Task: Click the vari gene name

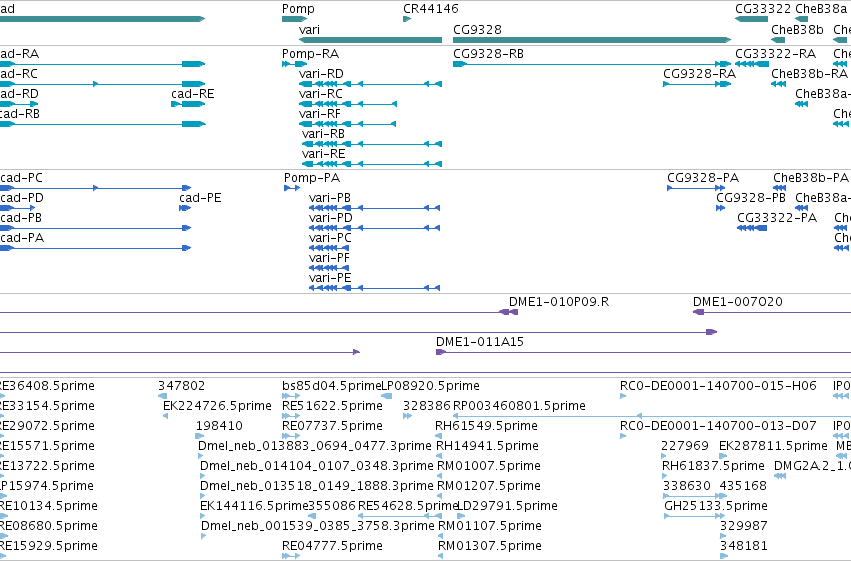Action: 309,30
